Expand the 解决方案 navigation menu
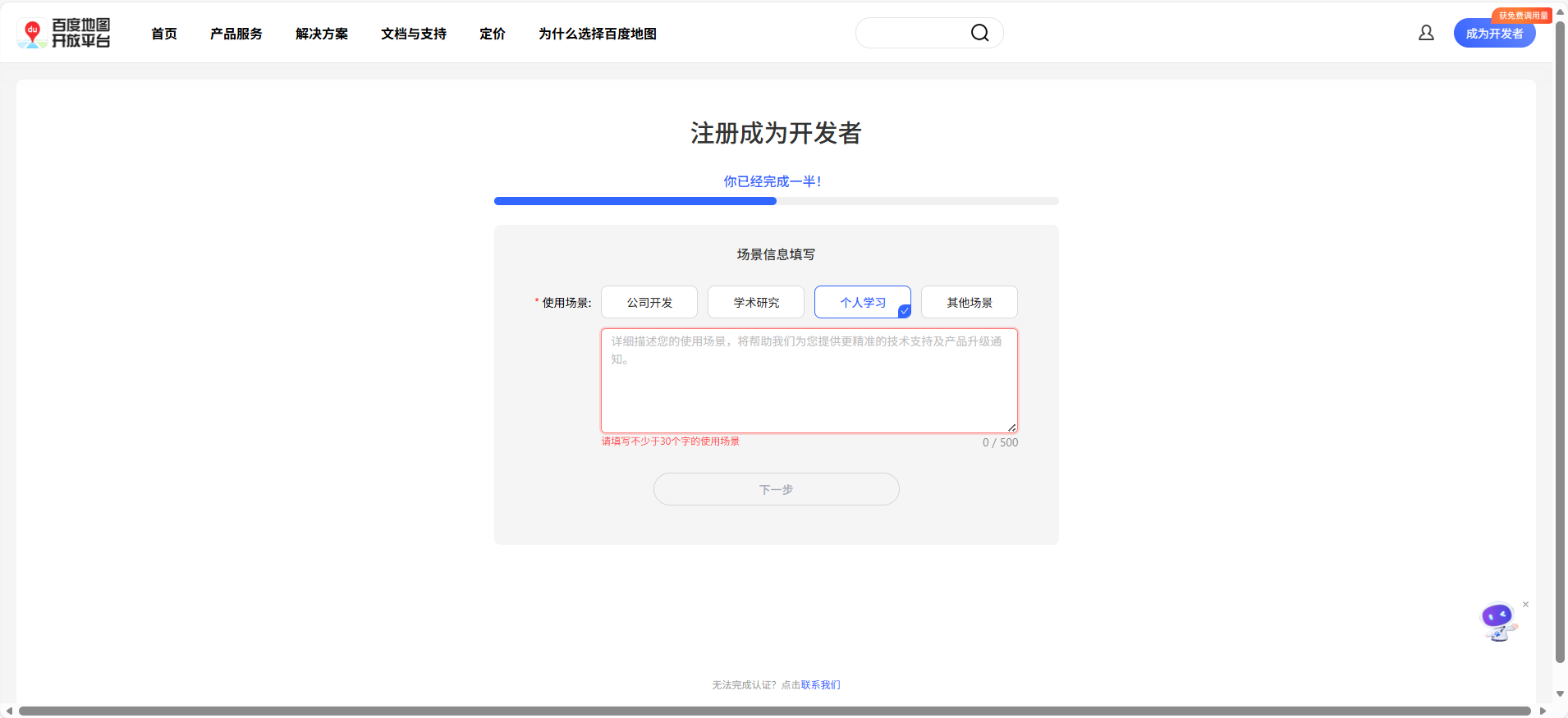 [322, 34]
